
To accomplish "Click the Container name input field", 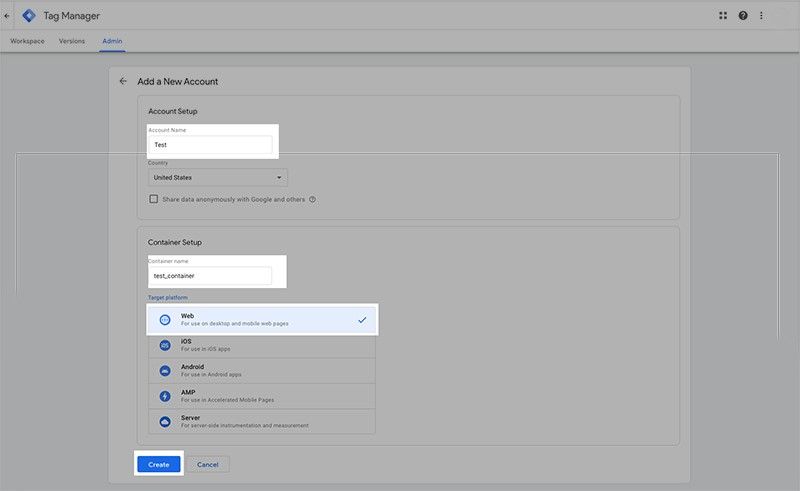I will coord(210,276).
